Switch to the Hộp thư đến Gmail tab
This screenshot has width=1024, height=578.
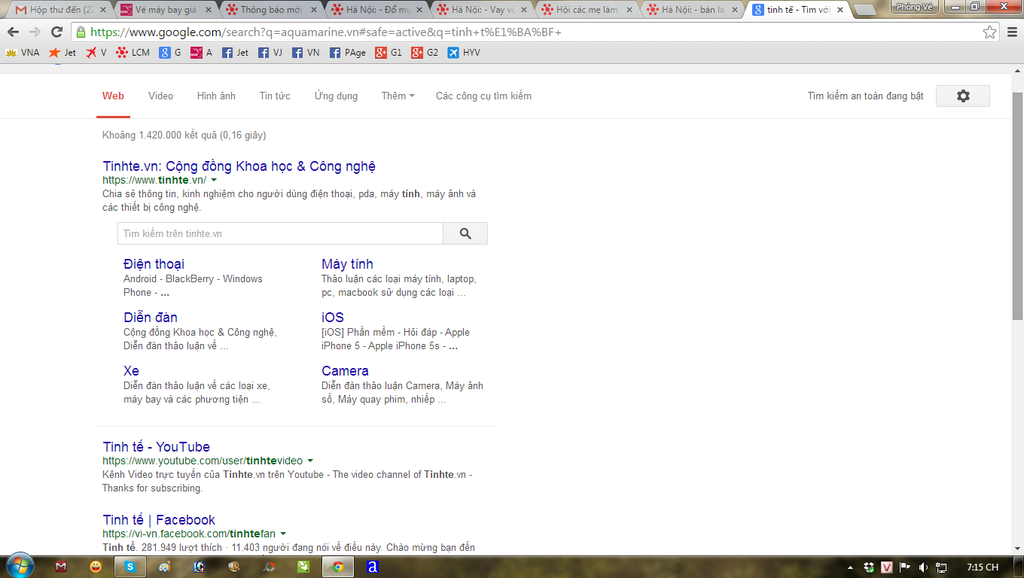pyautogui.click(x=58, y=9)
